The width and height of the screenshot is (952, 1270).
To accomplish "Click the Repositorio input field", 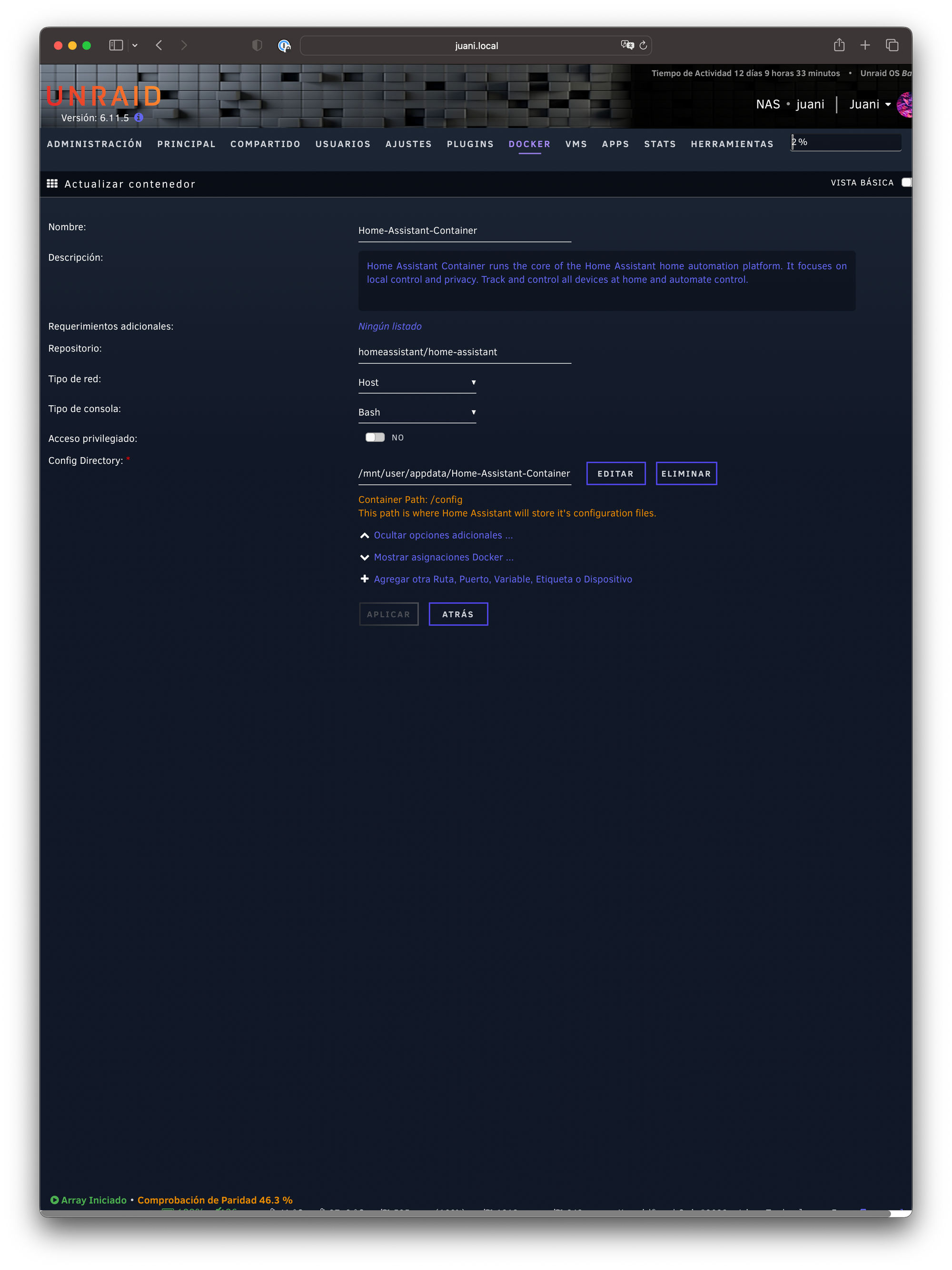I will point(464,352).
